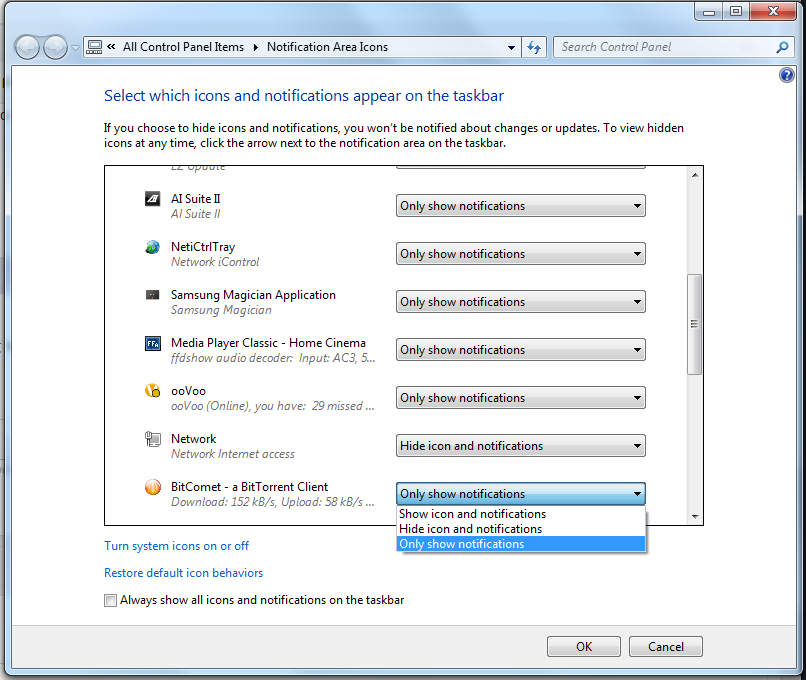Image resolution: width=806 pixels, height=680 pixels.
Task: Go to All Control Panel Items breadcrumb
Action: (184, 47)
